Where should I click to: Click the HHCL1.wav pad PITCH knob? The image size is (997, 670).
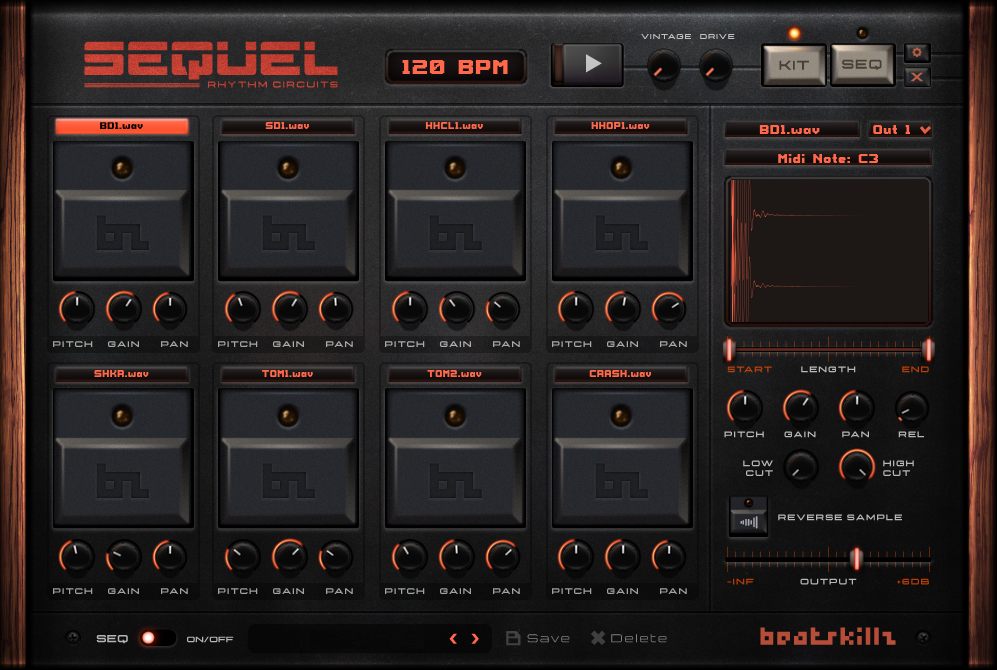[409, 309]
